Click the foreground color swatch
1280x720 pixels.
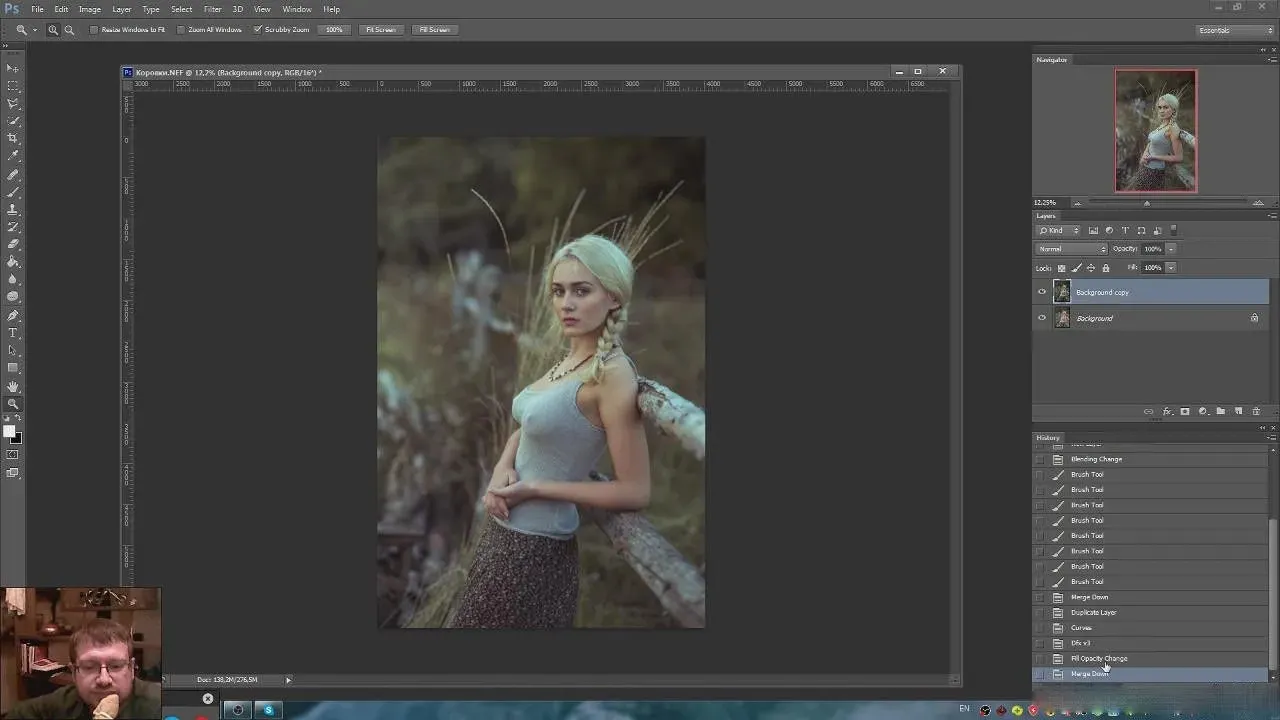click(x=9, y=432)
